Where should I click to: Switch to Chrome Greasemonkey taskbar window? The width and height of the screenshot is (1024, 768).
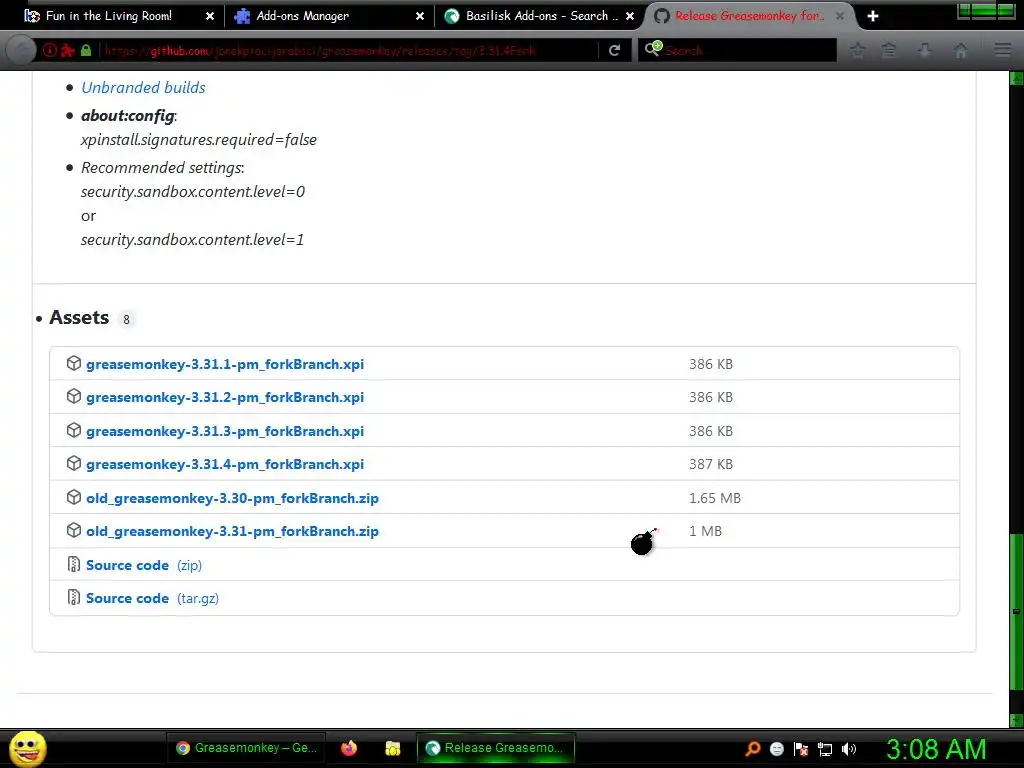click(x=248, y=748)
